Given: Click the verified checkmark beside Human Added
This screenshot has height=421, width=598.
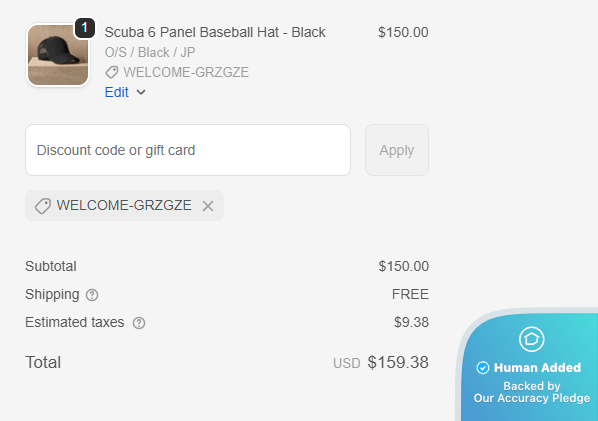Looking at the screenshot, I should [482, 368].
